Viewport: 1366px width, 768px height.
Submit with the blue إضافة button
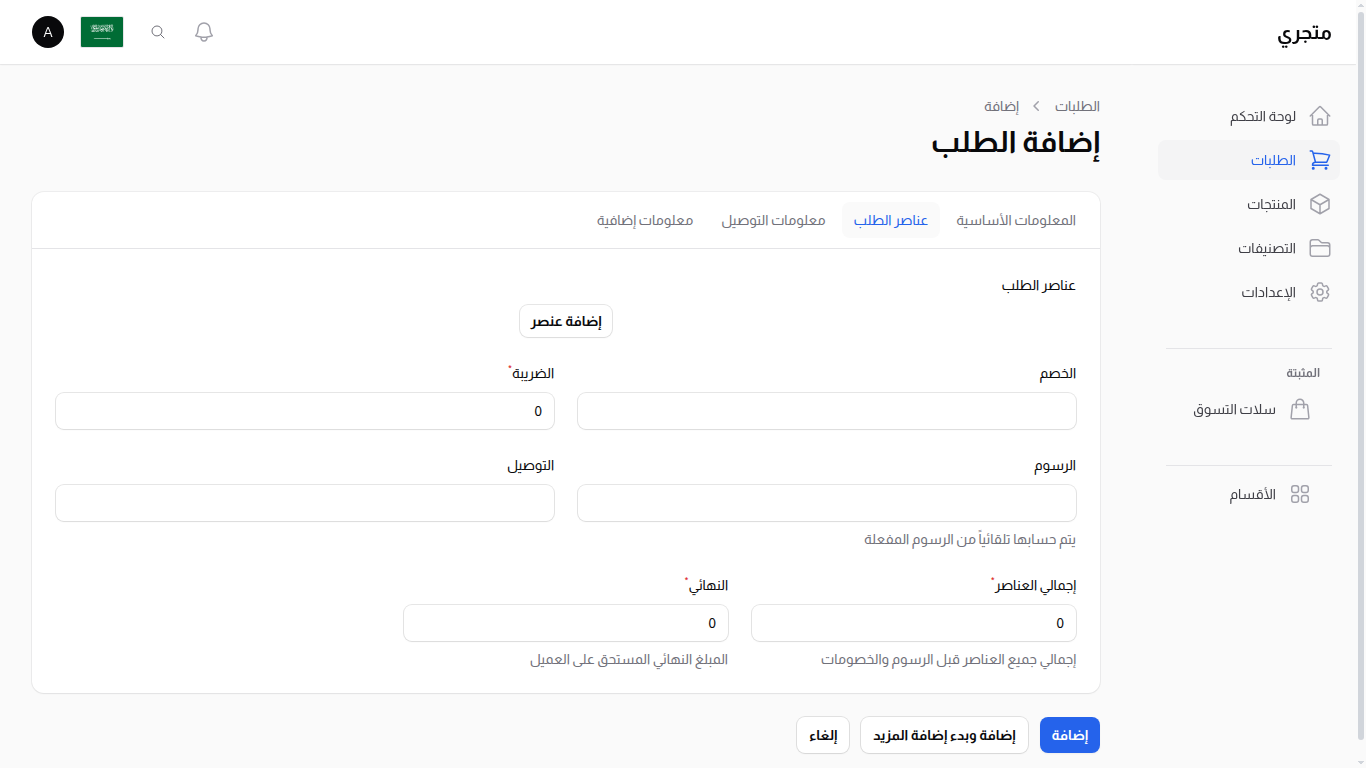[1069, 735]
